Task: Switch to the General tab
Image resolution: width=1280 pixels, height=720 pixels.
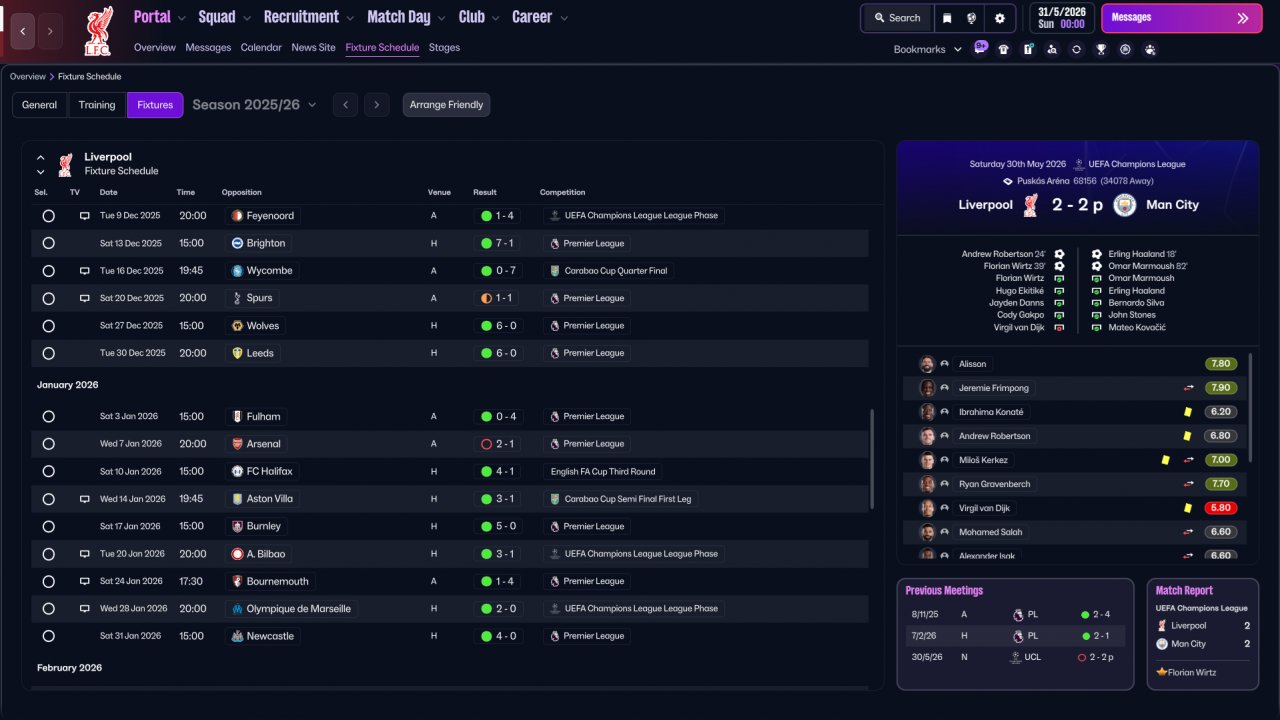Action: pos(40,105)
